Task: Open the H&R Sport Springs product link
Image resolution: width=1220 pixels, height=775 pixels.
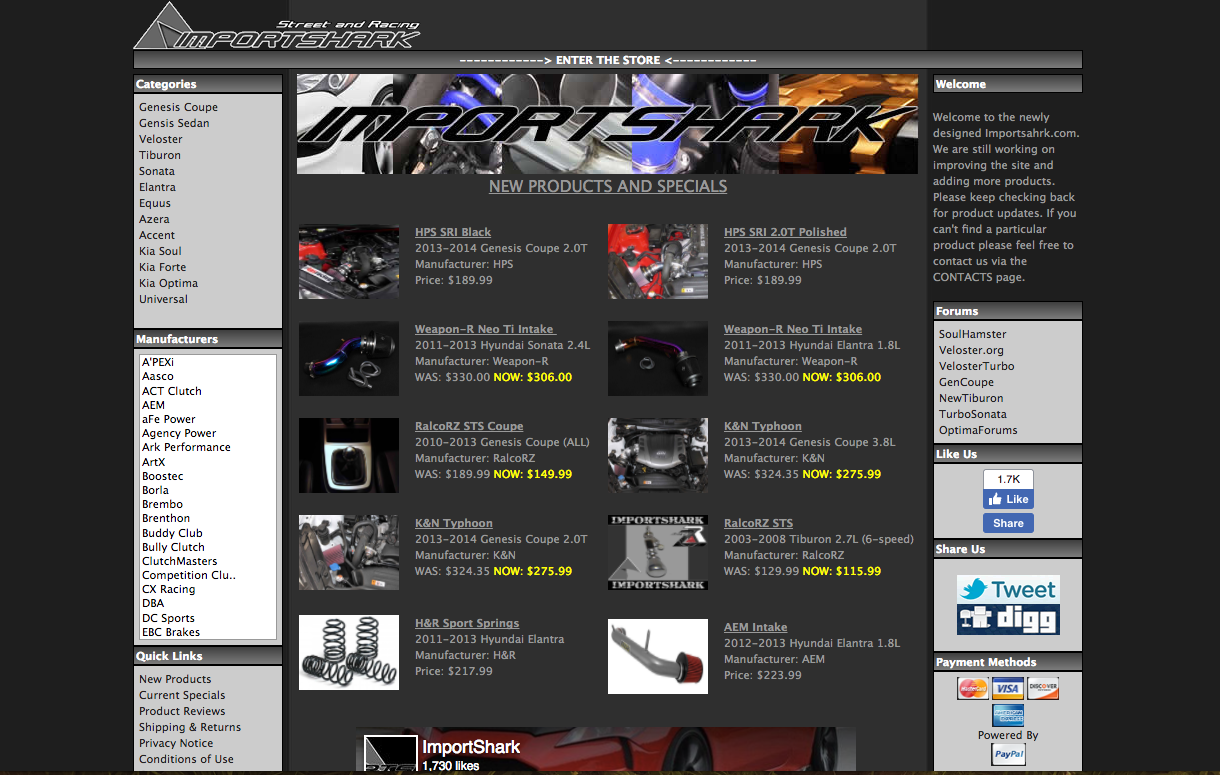Action: pos(467,623)
